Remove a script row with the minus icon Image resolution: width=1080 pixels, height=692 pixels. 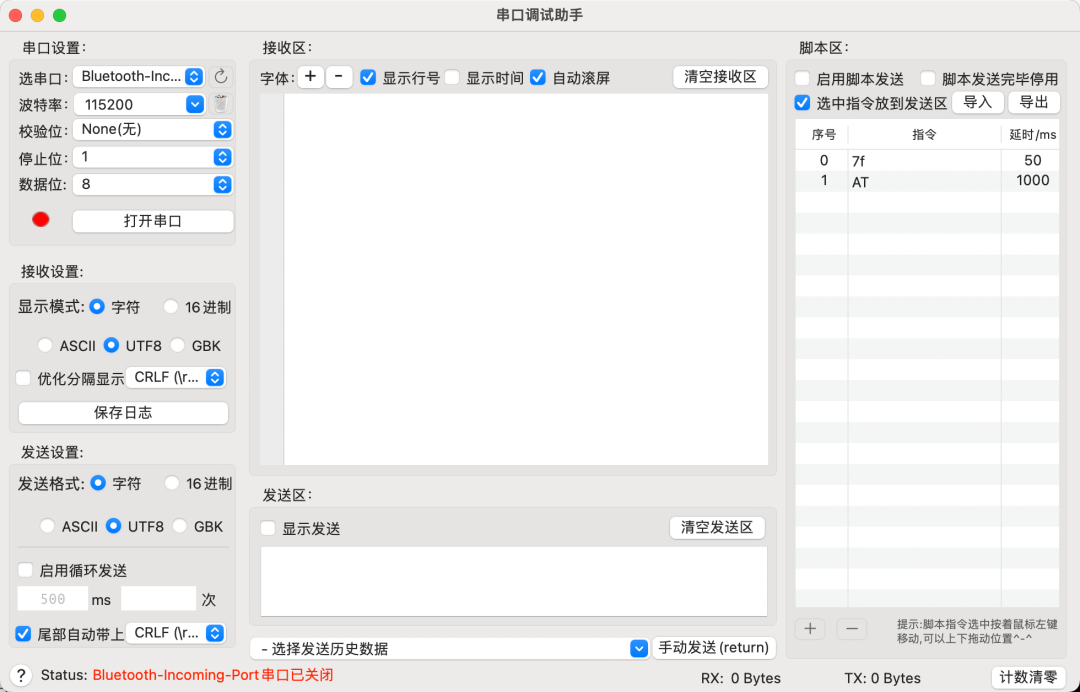point(851,629)
